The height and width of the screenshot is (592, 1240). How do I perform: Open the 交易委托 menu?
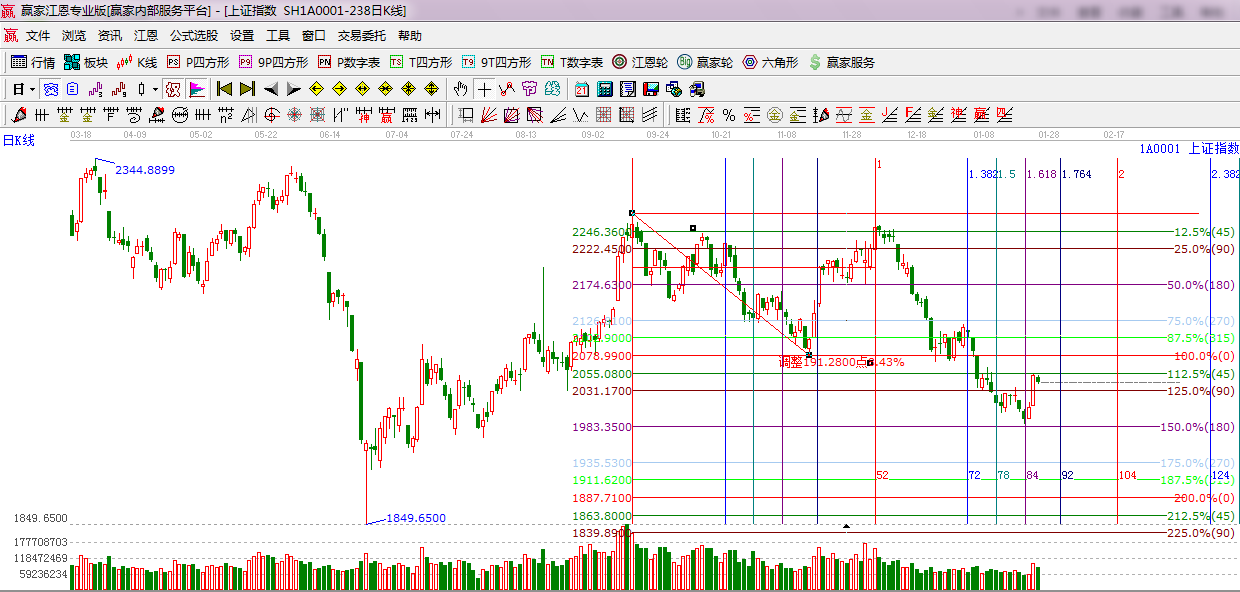click(361, 35)
